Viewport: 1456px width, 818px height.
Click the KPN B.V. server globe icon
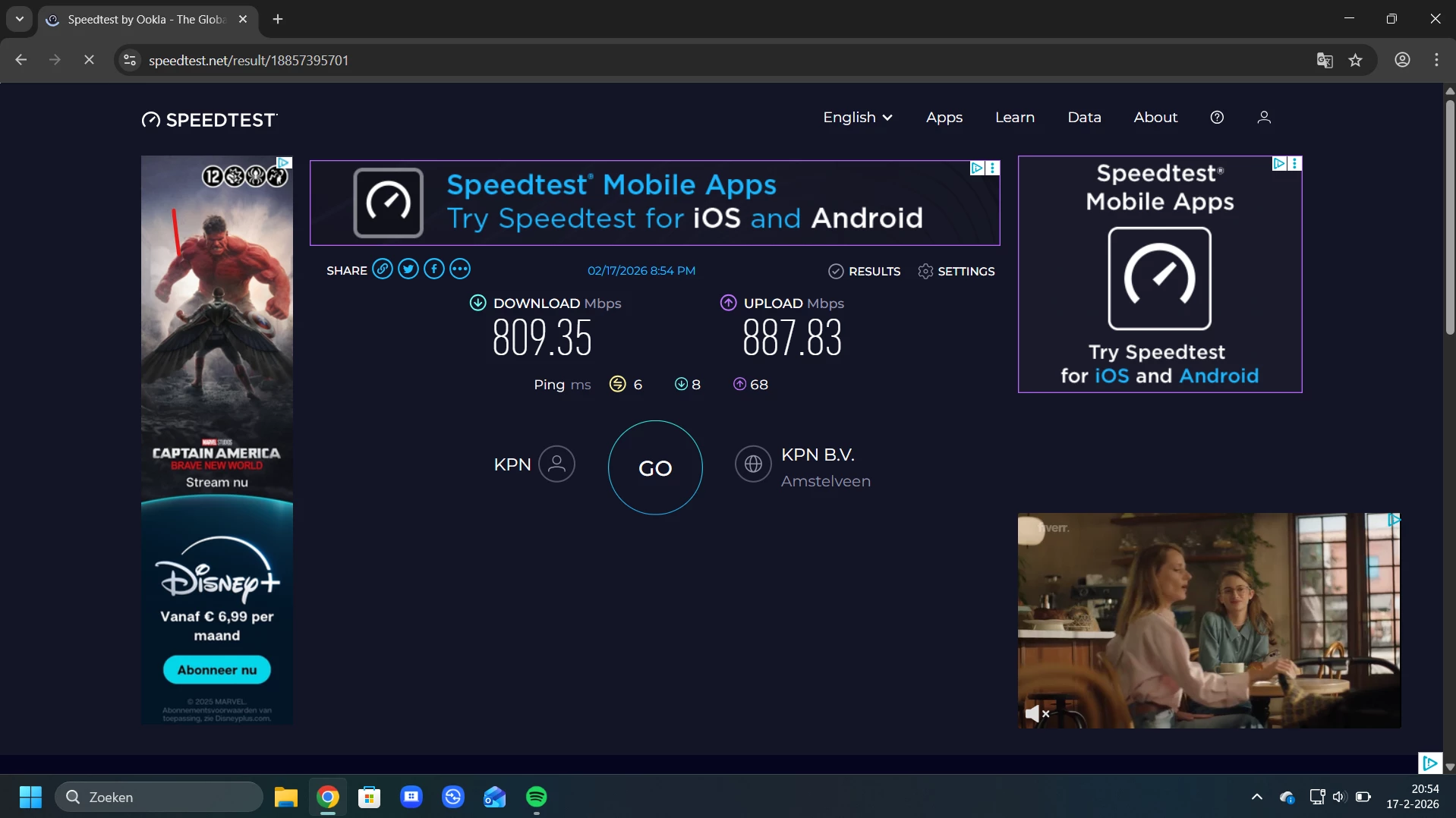point(753,464)
